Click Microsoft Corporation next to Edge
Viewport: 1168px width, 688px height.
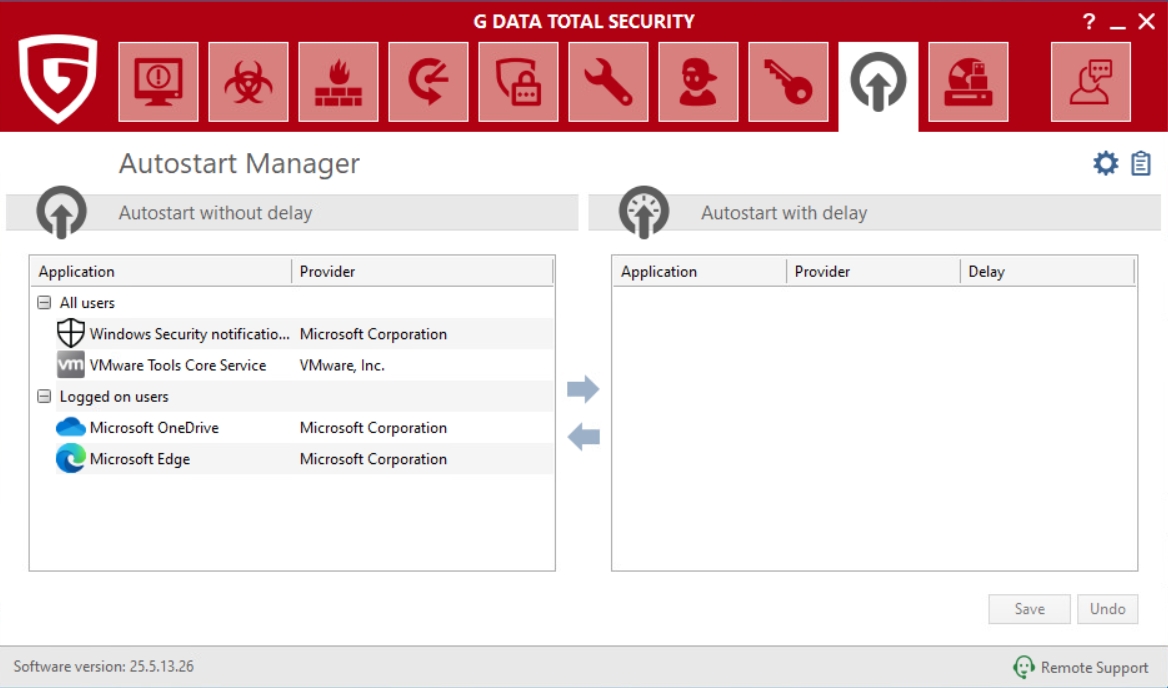pyautogui.click(x=373, y=459)
